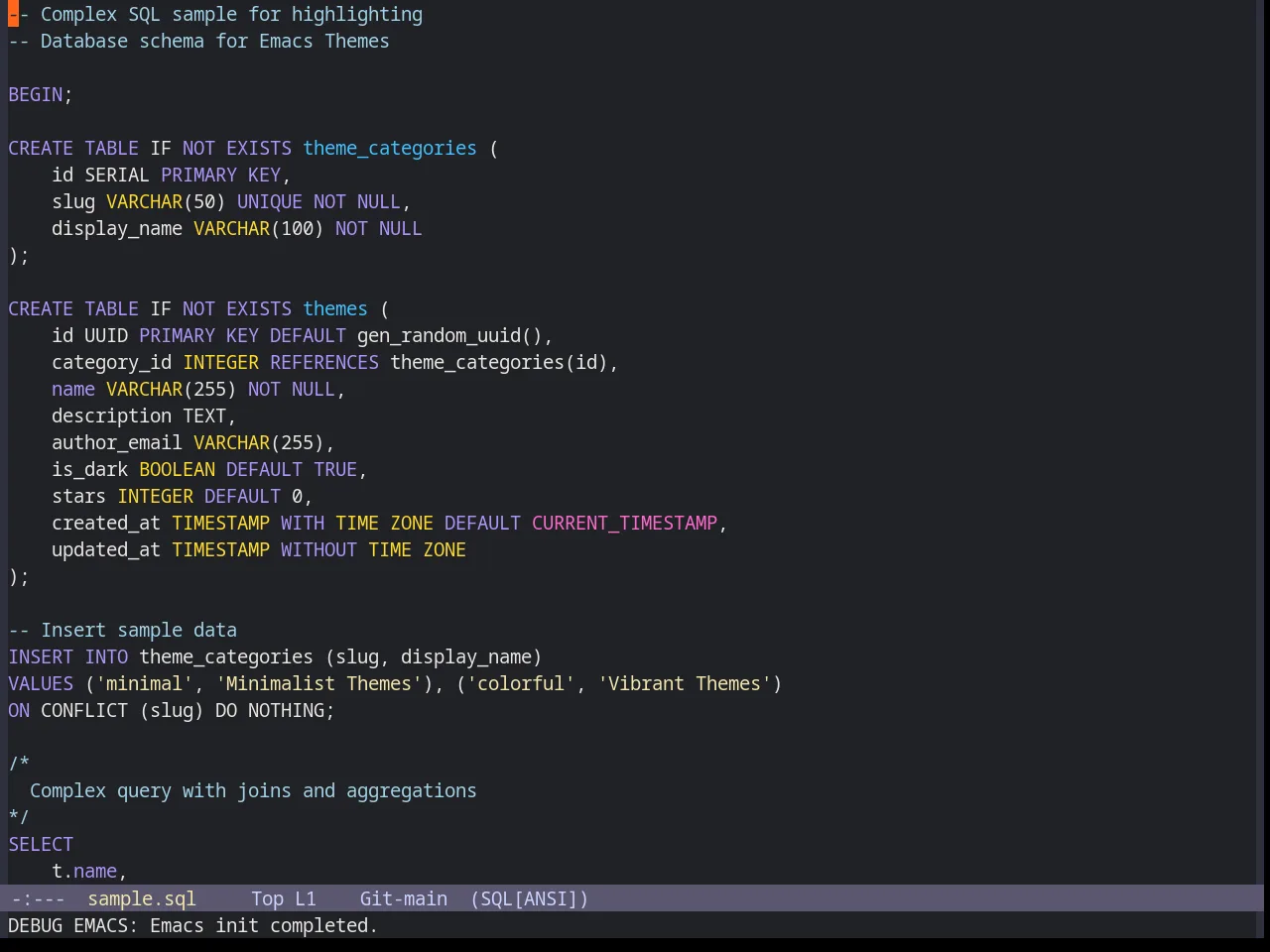Click the sample.sql buffer name in mode line

(142, 898)
